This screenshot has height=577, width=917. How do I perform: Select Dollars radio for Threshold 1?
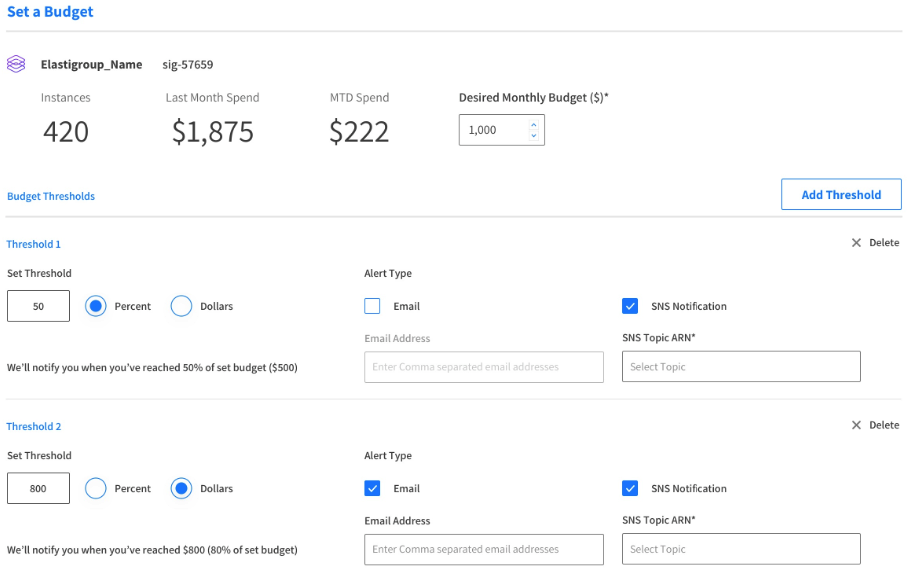[x=181, y=306]
